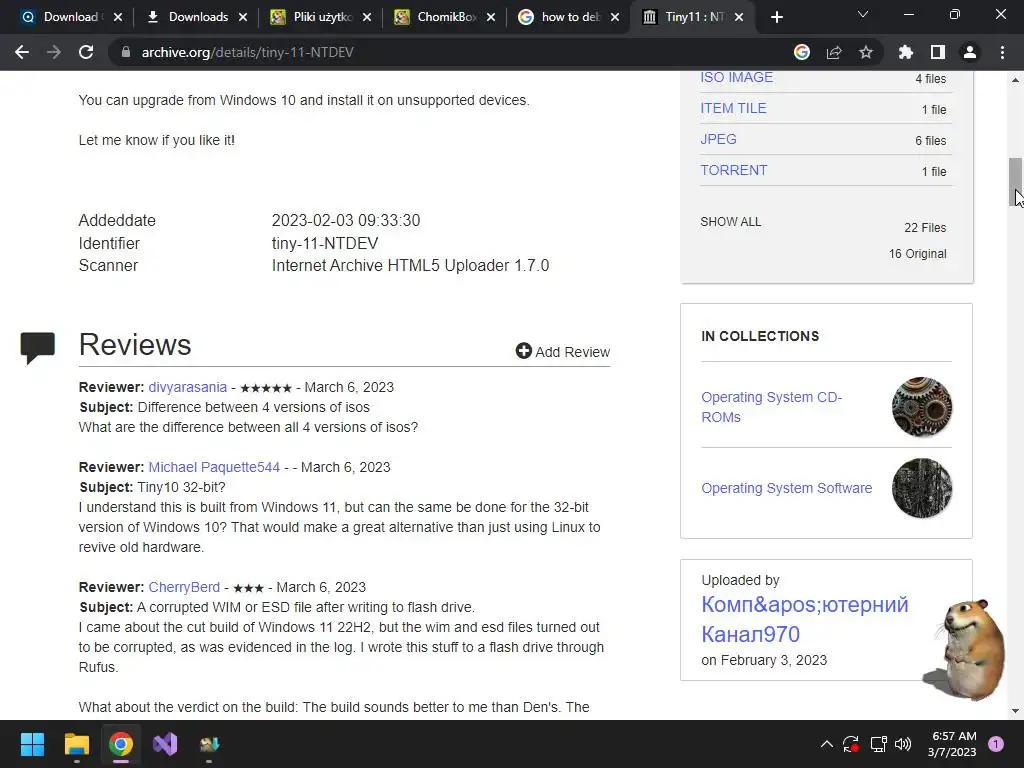View site information via the padlock icon
Viewport: 1024px width, 768px height.
125,52
